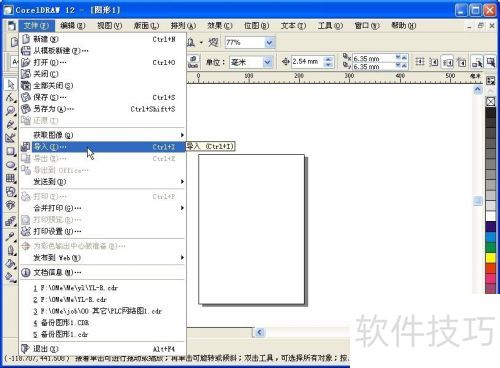Select the Outline tool
500x368 pixels.
[x=10, y=250]
